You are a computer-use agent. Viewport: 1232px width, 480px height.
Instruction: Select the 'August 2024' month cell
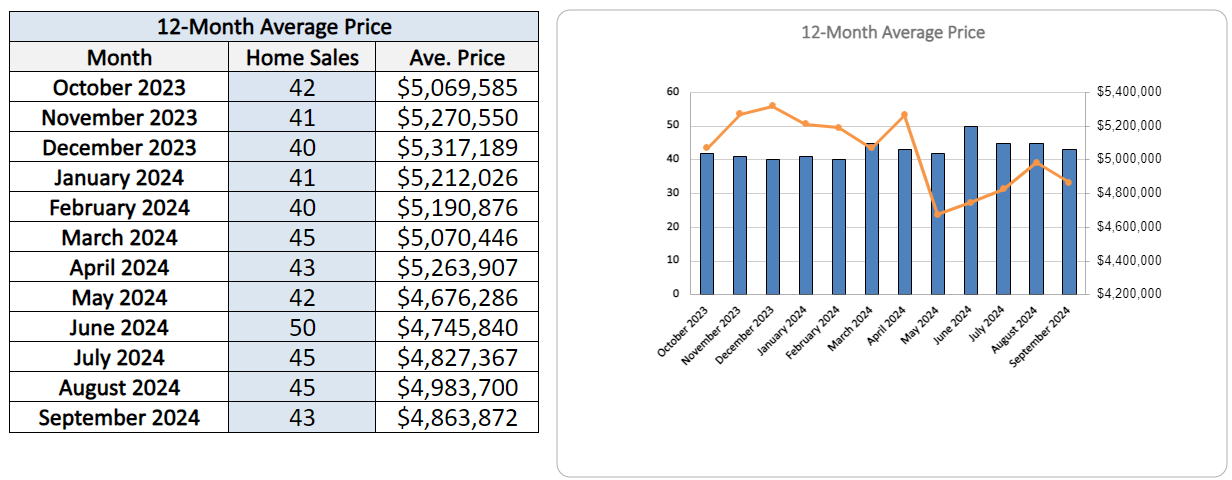[x=119, y=387]
